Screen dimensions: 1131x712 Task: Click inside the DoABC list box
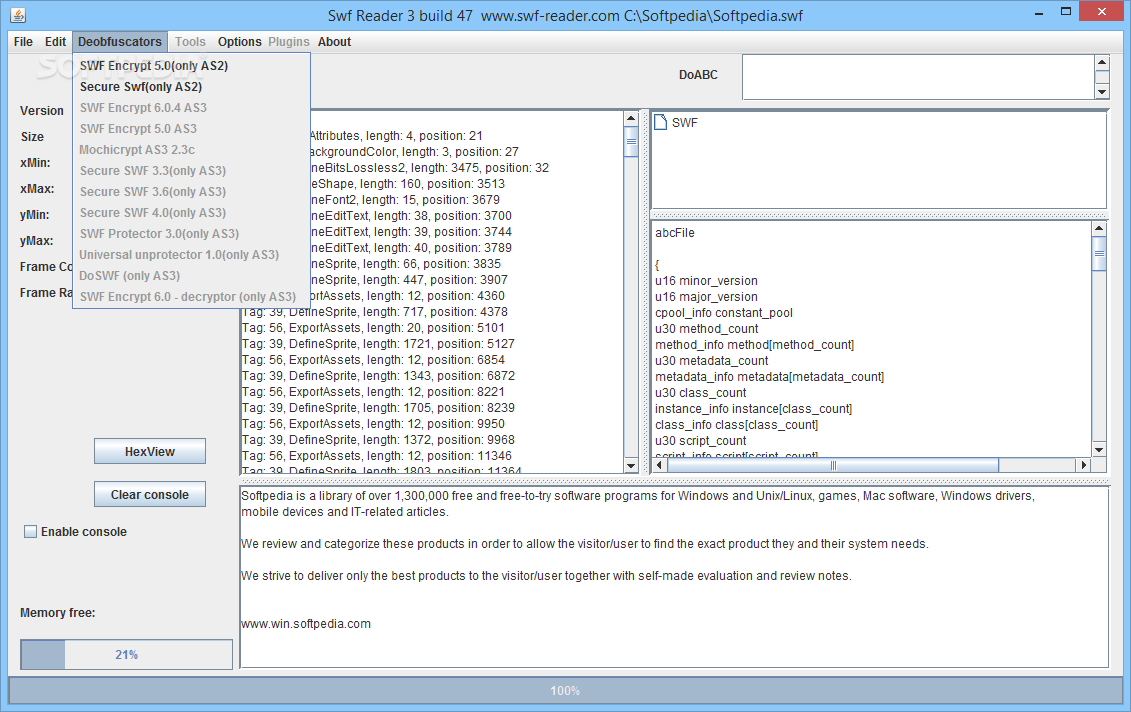tap(918, 76)
